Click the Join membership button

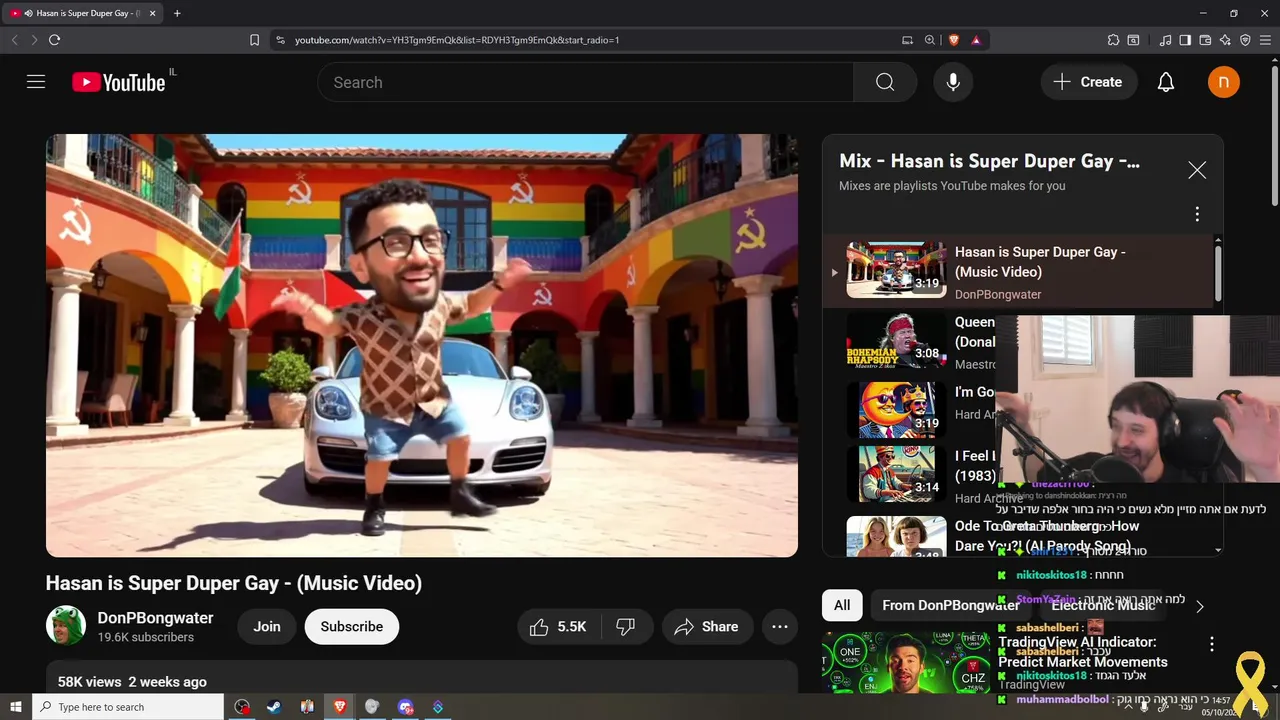pyautogui.click(x=267, y=626)
